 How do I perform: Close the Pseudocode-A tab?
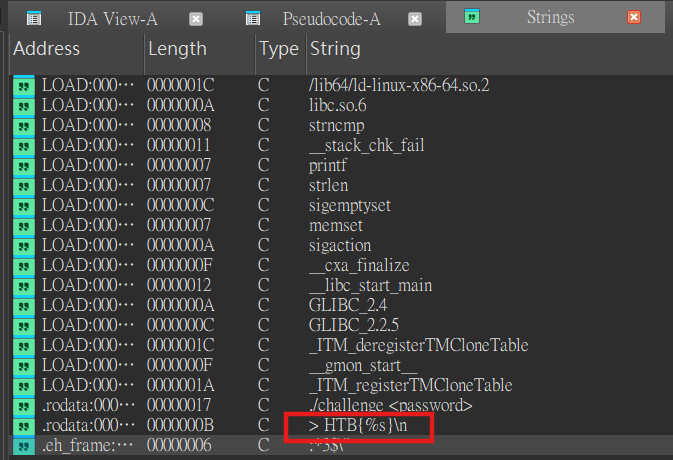(x=415, y=19)
